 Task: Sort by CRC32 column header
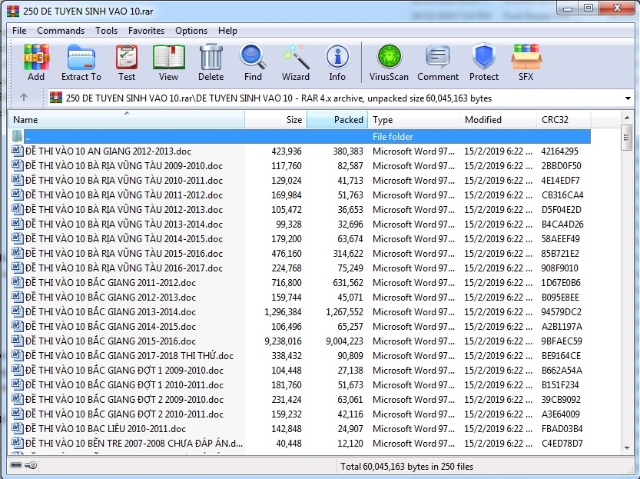point(563,120)
